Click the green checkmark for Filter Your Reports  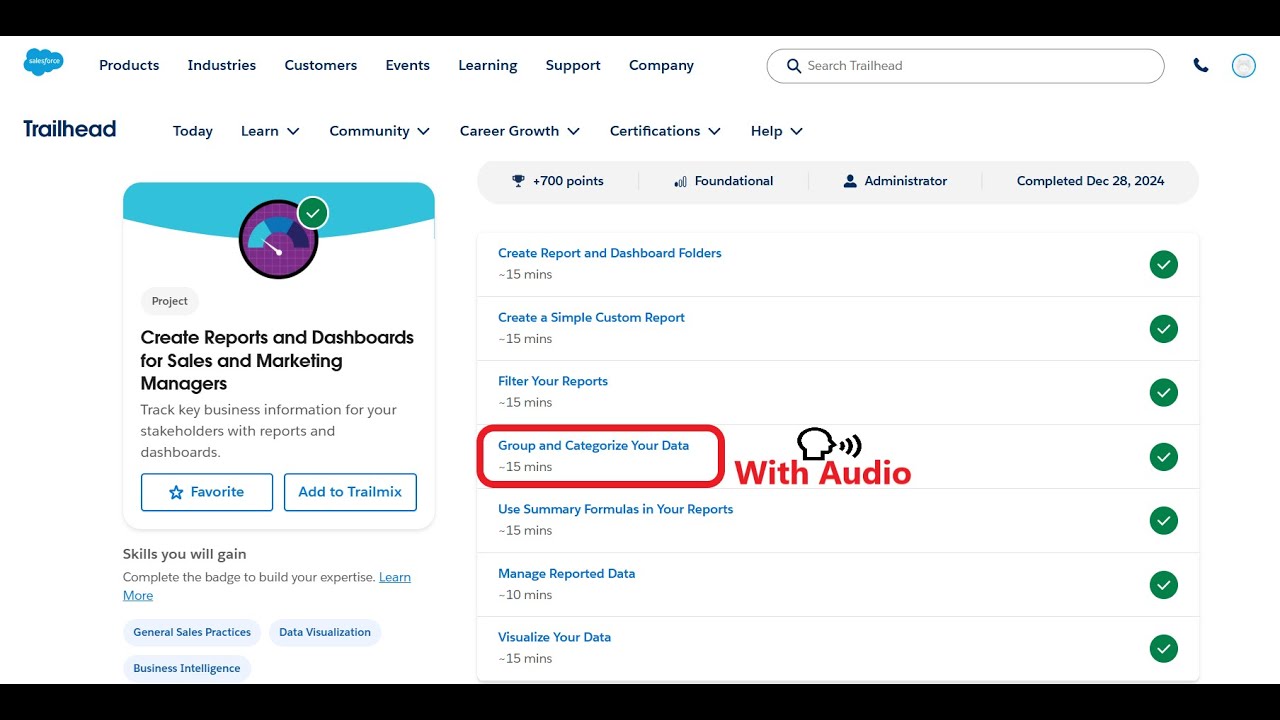1164,393
